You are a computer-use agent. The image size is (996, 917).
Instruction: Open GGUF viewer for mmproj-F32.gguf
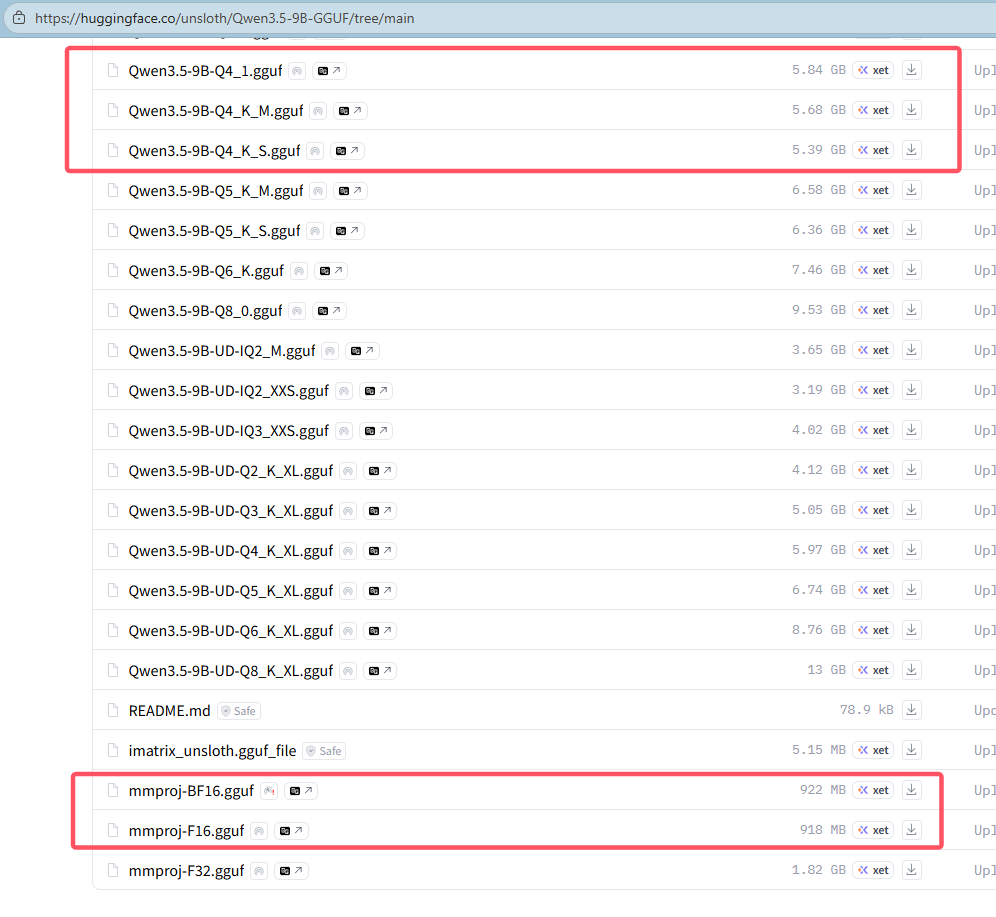(x=292, y=871)
